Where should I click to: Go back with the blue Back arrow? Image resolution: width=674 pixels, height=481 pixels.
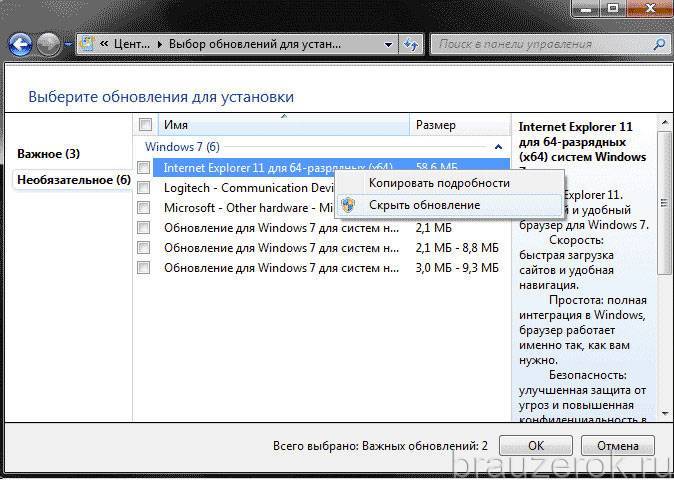20,44
